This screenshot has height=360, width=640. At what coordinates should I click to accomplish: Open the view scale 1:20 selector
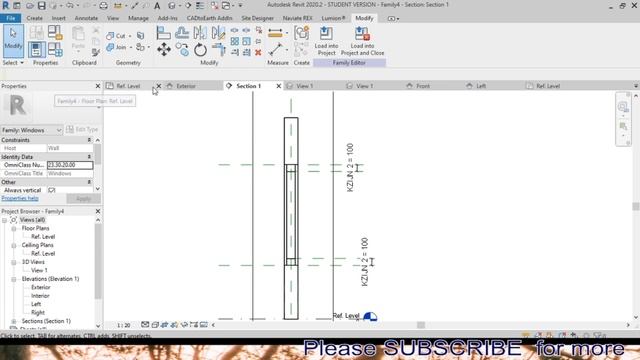pos(123,325)
